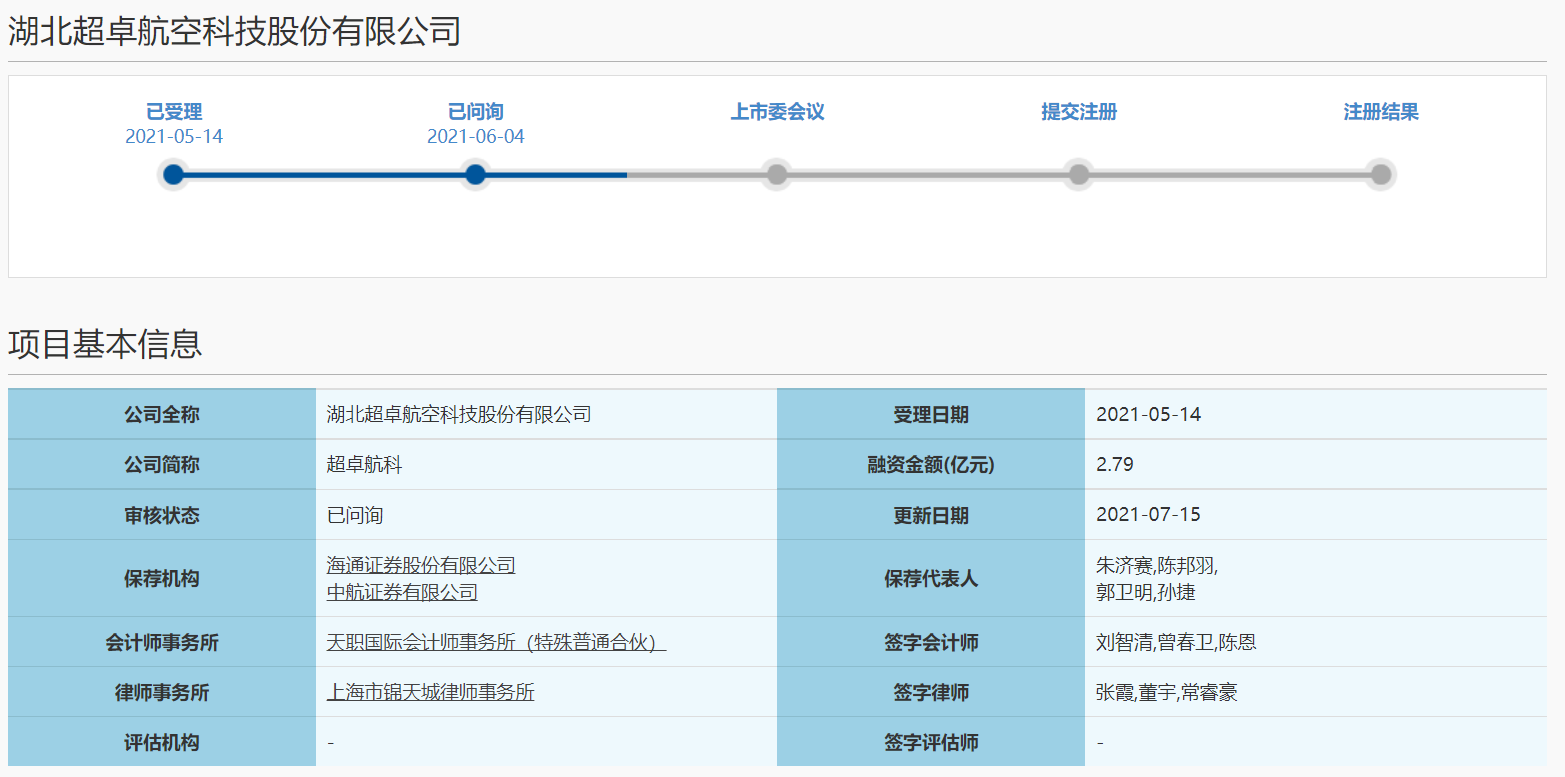Click the 提交注册 stage circle

(x=1078, y=174)
